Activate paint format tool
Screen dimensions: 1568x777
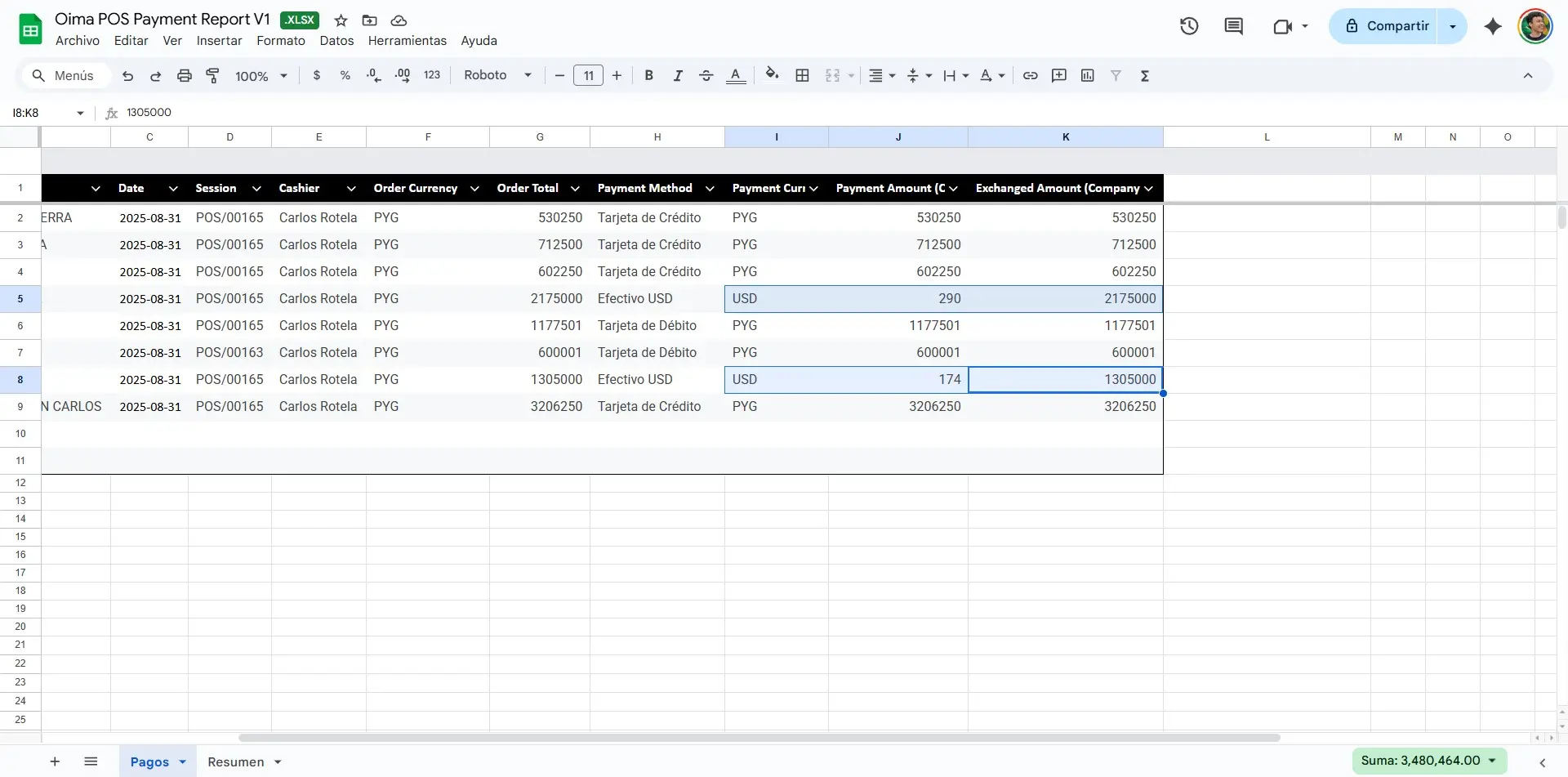[x=212, y=75]
